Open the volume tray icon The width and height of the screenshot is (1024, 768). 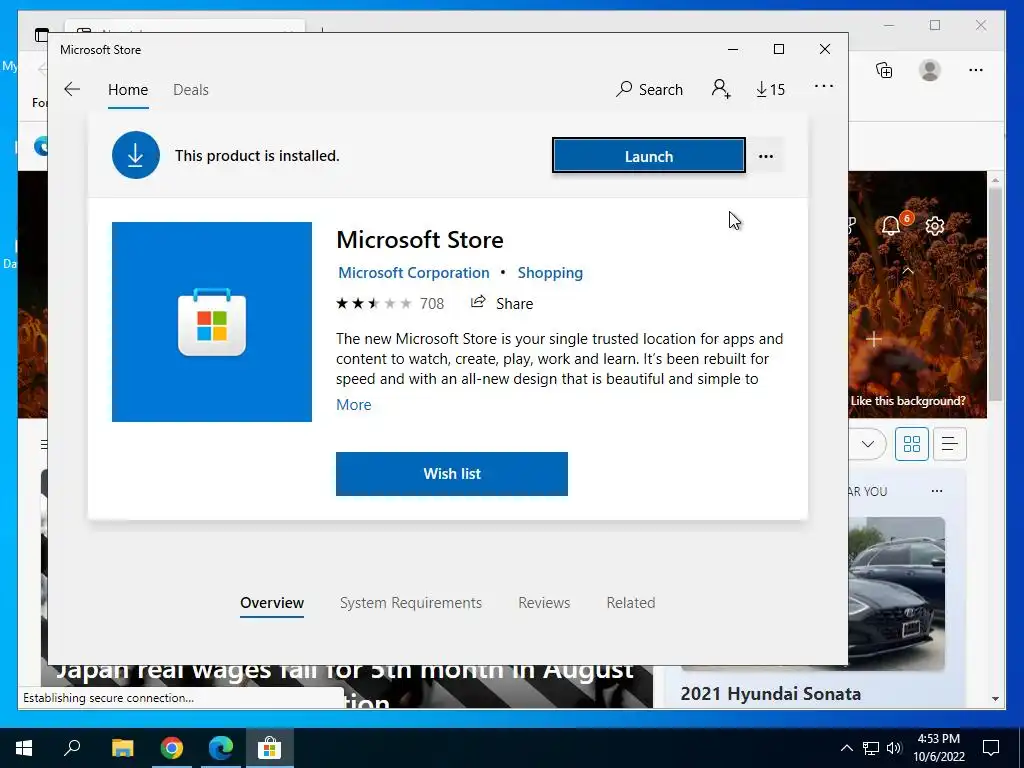point(894,748)
